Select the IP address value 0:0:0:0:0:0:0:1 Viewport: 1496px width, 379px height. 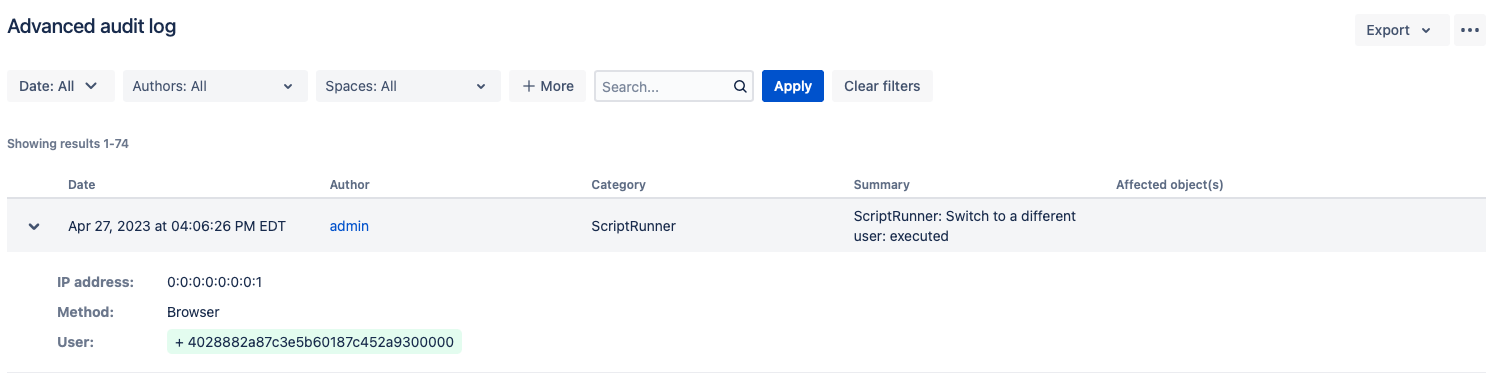pyautogui.click(x=215, y=282)
